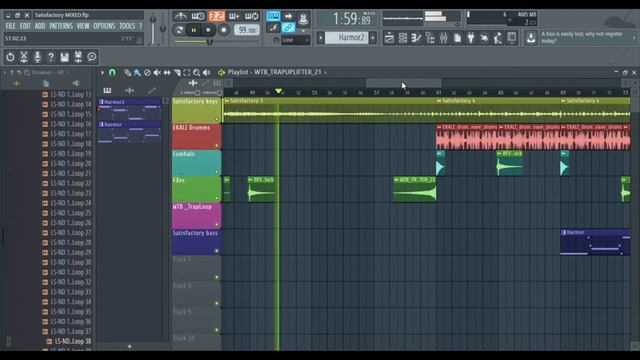The image size is (640, 360).
Task: Select the paint brush tool in Playlist
Action: pos(137,72)
